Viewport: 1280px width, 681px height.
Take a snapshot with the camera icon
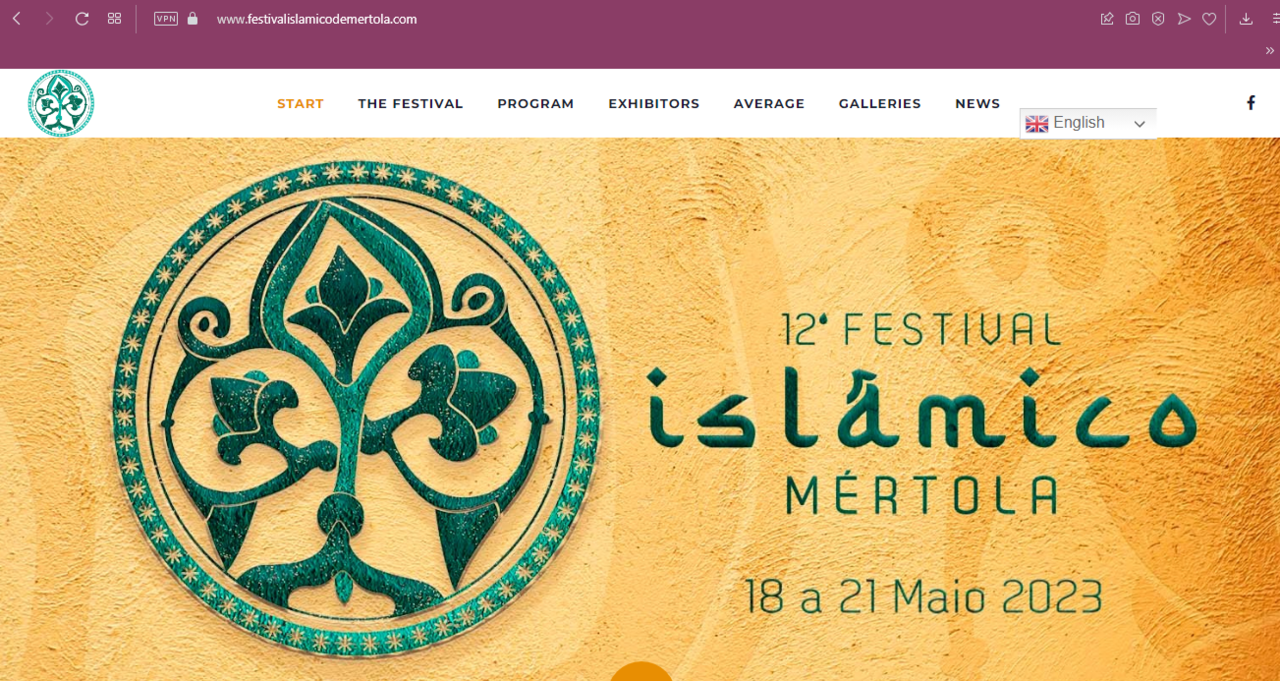tap(1132, 18)
